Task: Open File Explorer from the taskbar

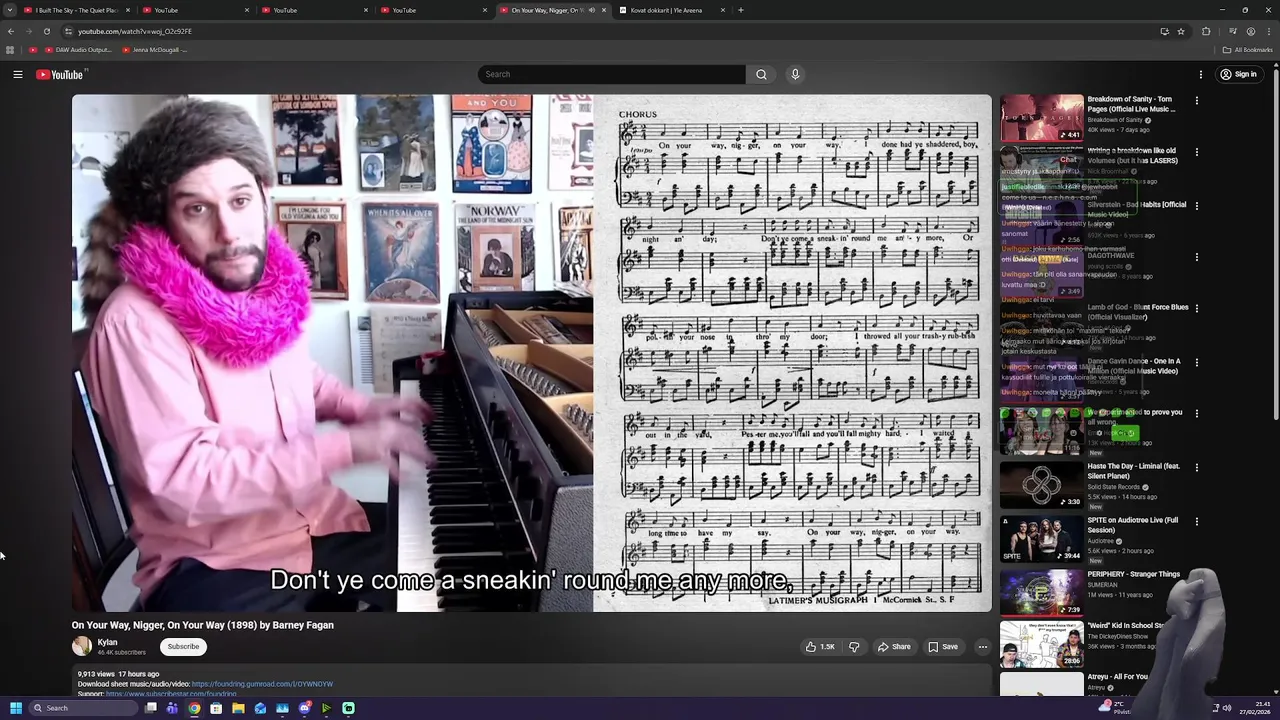Action: coord(238,708)
